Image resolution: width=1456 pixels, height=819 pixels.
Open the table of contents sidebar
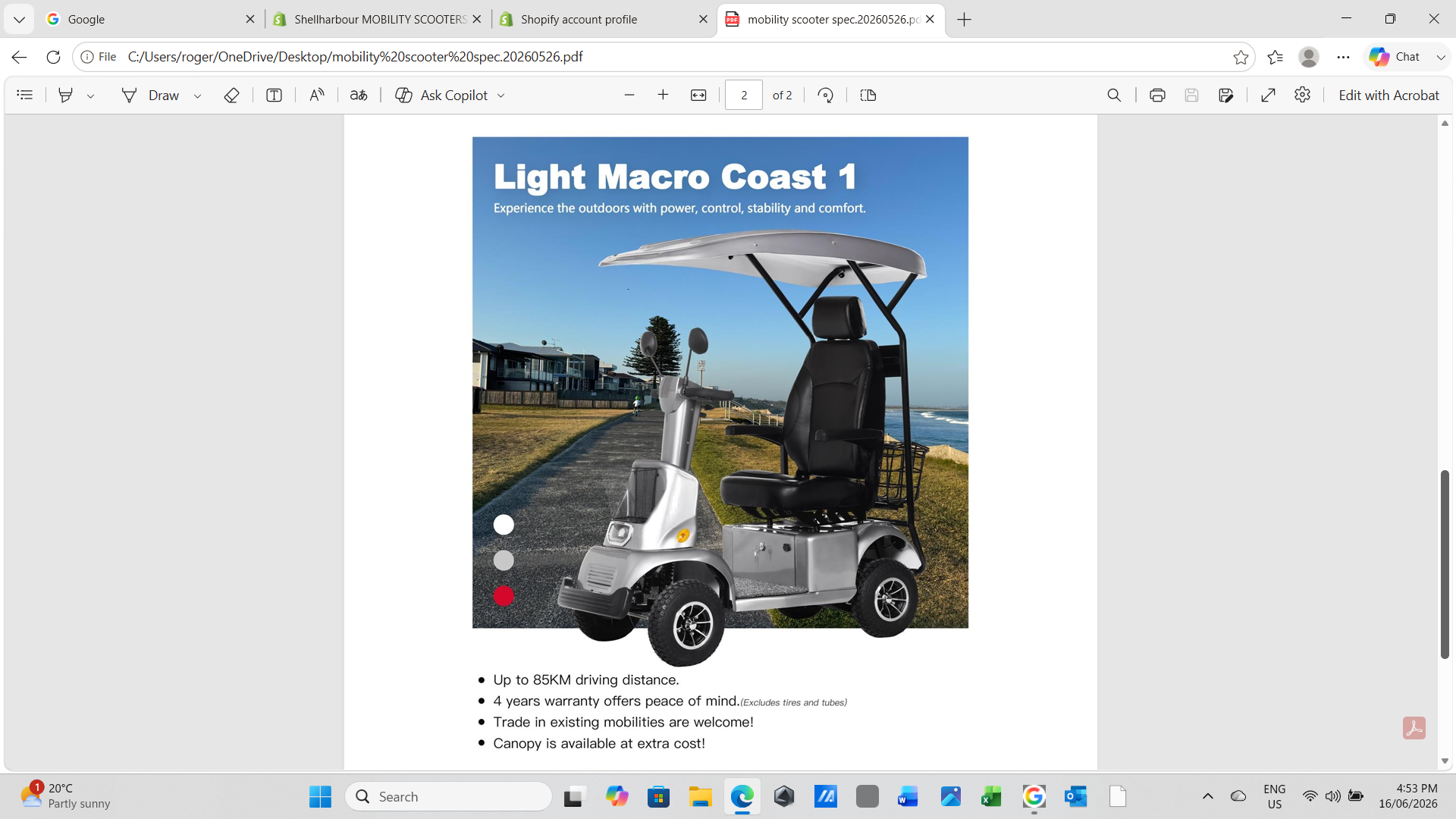click(25, 95)
